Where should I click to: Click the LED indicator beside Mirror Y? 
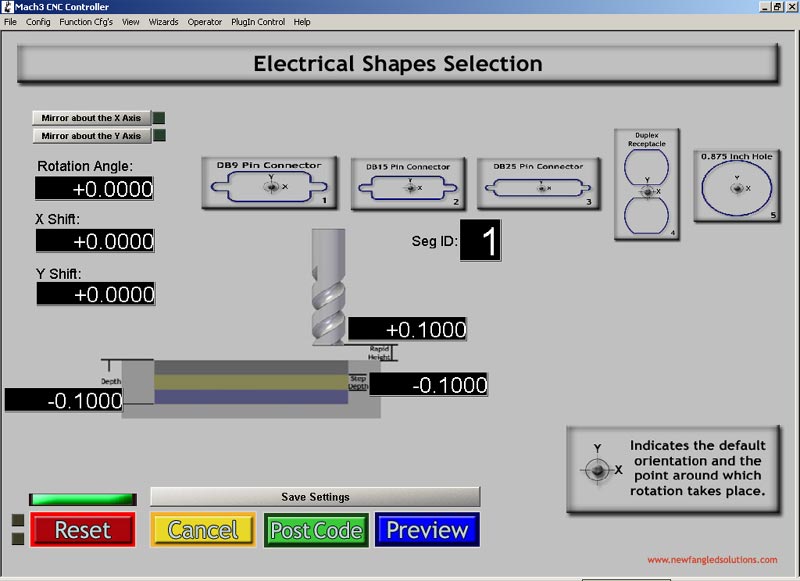coord(159,135)
